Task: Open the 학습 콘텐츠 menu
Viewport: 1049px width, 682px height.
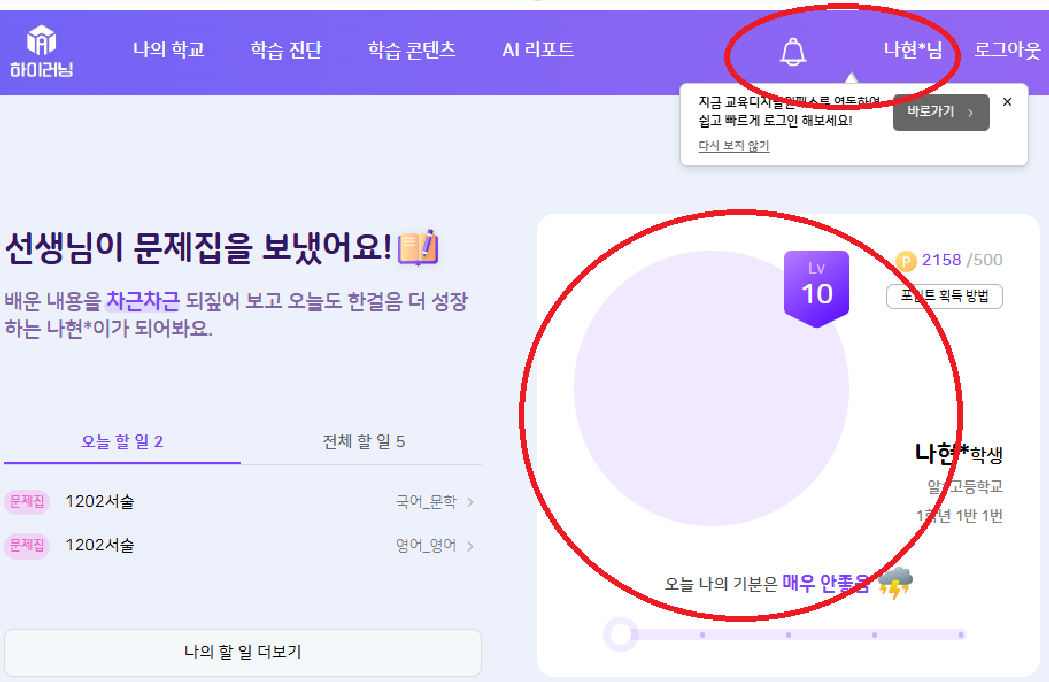Action: (411, 50)
